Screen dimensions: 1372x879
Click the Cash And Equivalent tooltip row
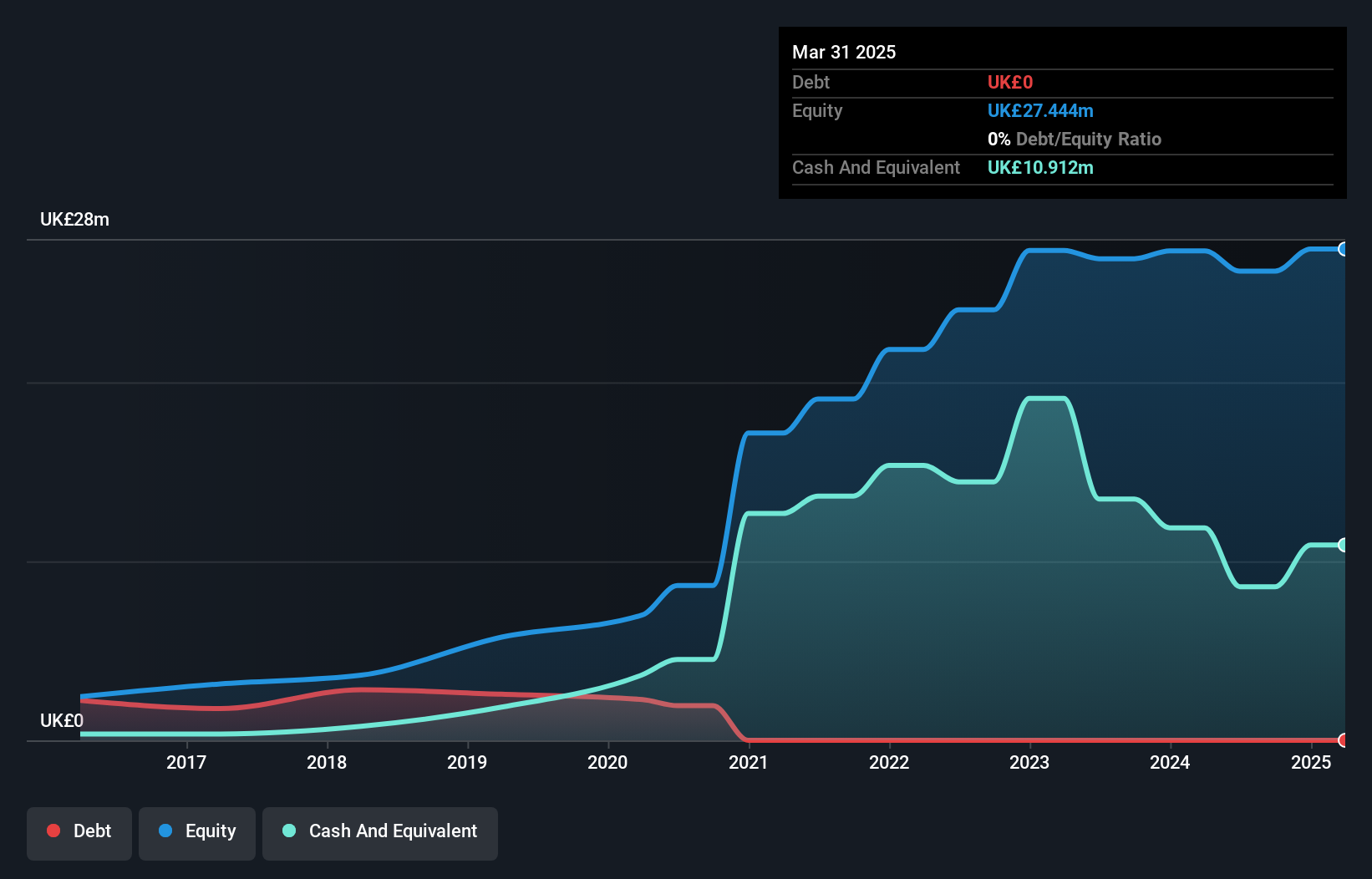(919, 167)
